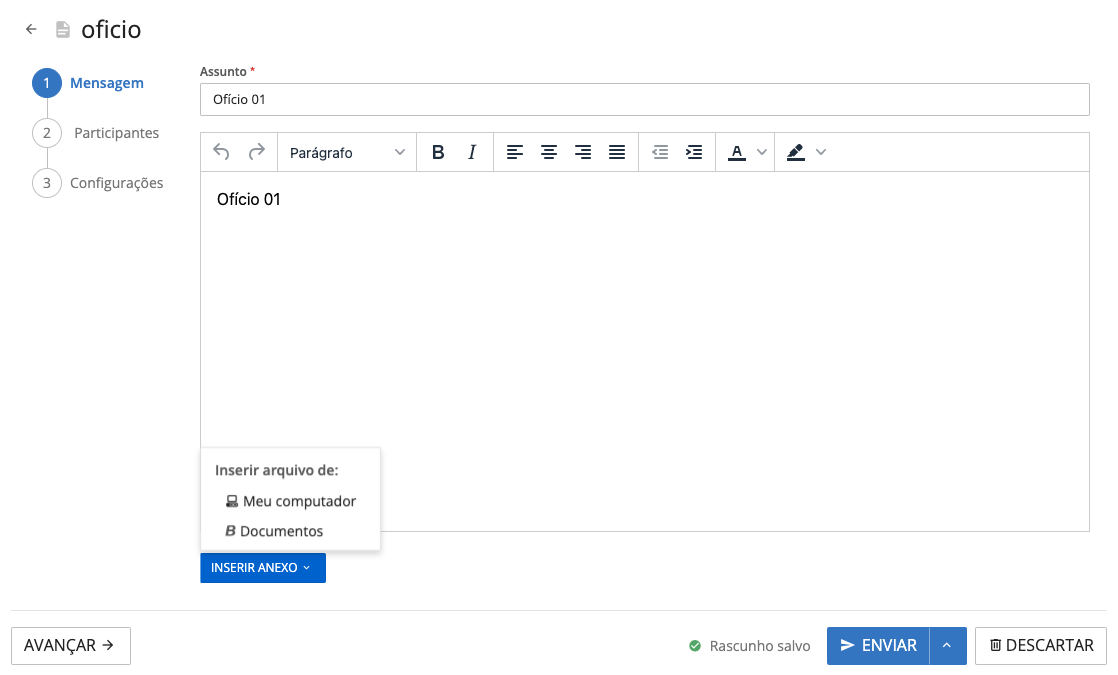Decrease paragraph indent
This screenshot has height=675, width=1118.
pos(660,152)
